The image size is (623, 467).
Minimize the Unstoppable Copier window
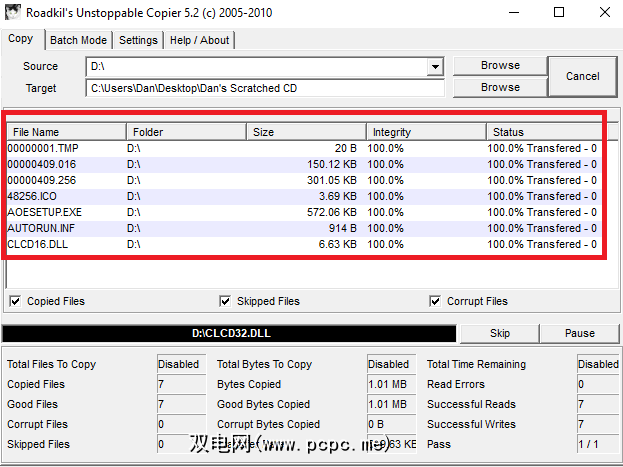coord(514,12)
